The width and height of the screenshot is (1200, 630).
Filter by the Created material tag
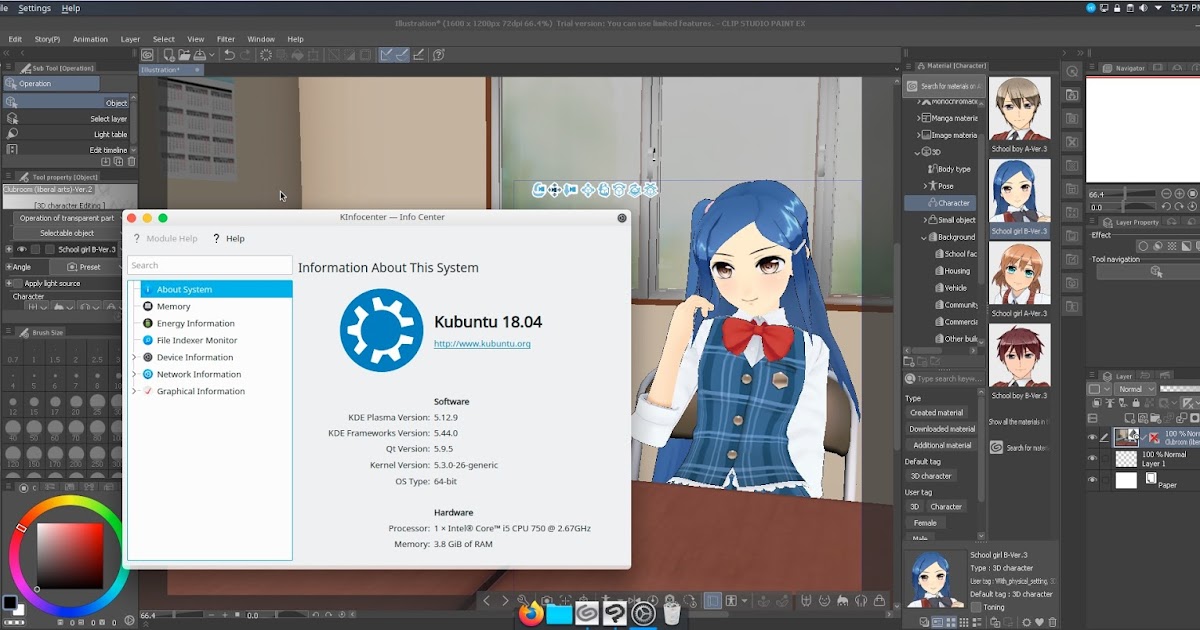point(937,412)
